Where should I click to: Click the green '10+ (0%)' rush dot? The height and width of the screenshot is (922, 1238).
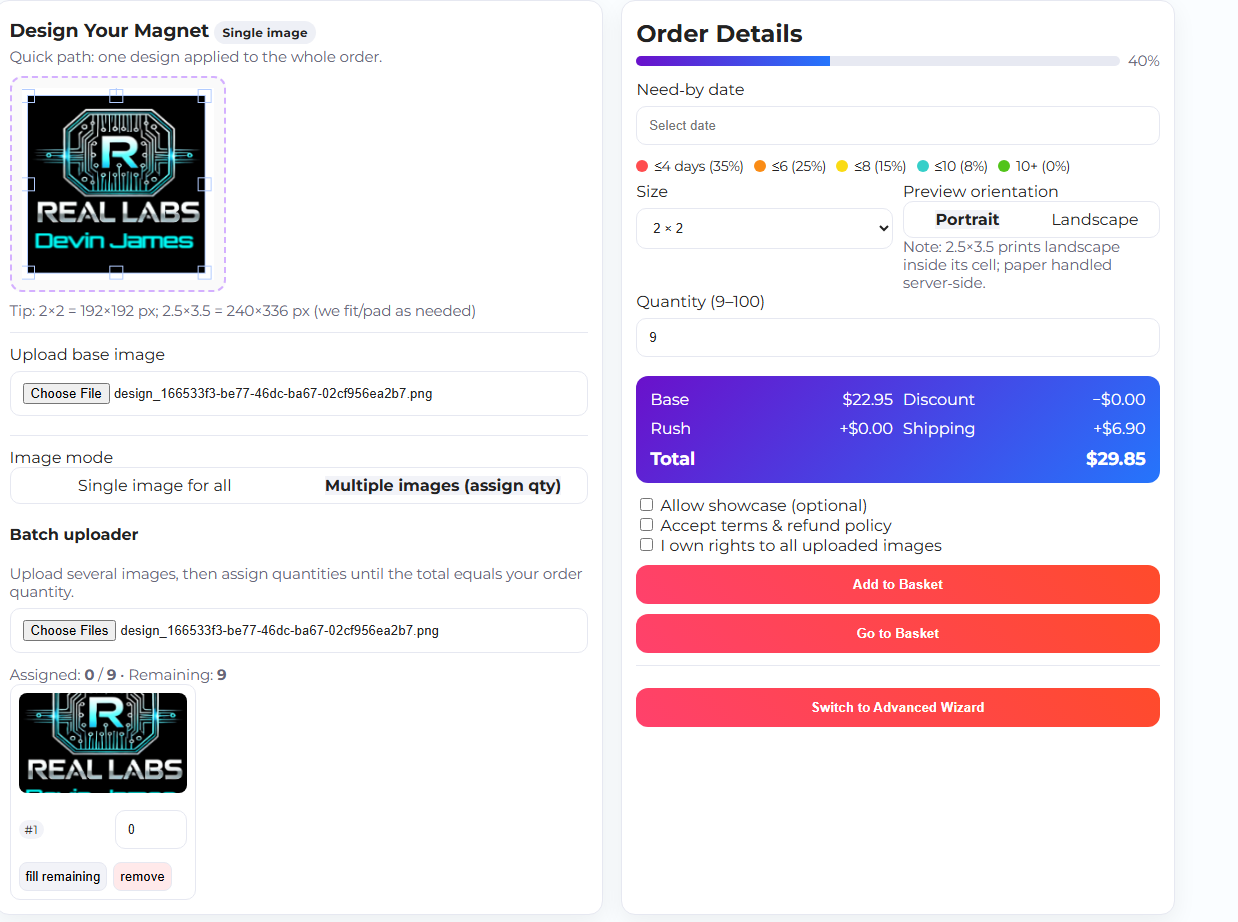pos(1004,166)
